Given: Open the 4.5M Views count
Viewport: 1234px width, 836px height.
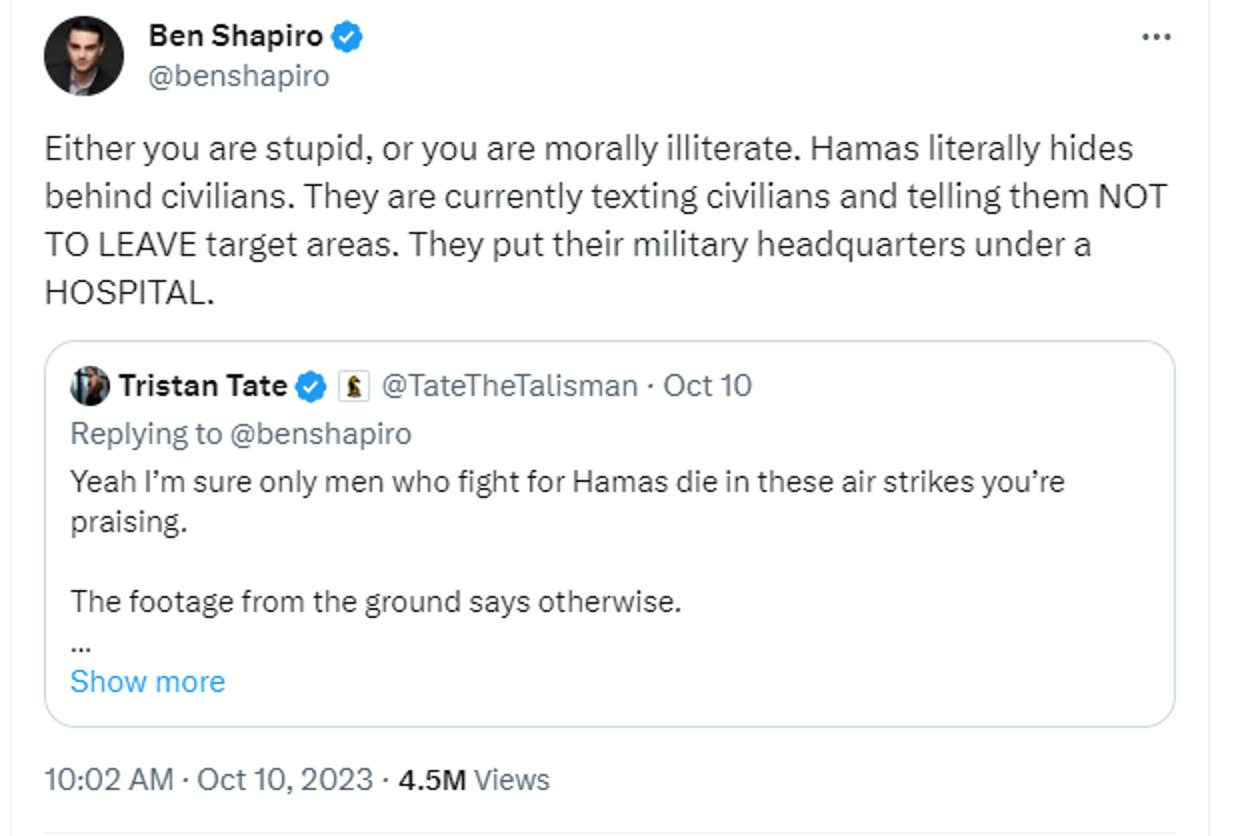Looking at the screenshot, I should [474, 779].
